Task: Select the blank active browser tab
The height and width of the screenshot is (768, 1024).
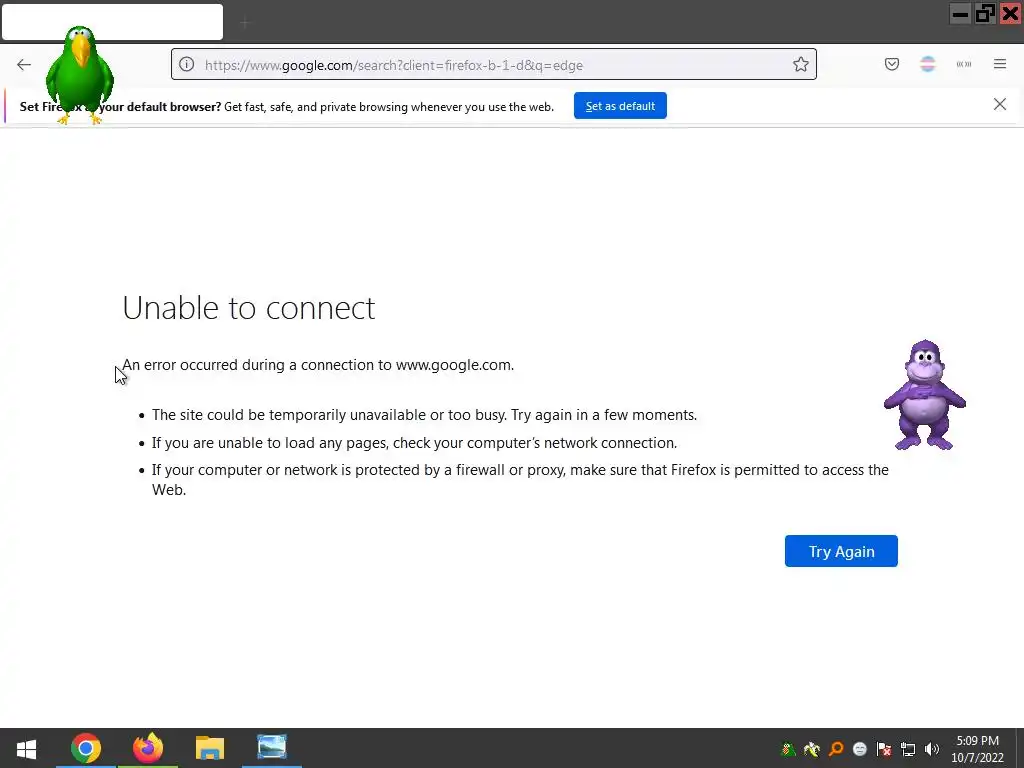Action: coord(112,22)
